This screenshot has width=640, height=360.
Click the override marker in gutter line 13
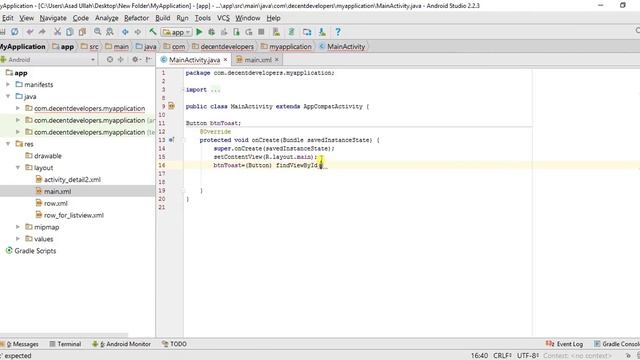pyautogui.click(x=171, y=140)
